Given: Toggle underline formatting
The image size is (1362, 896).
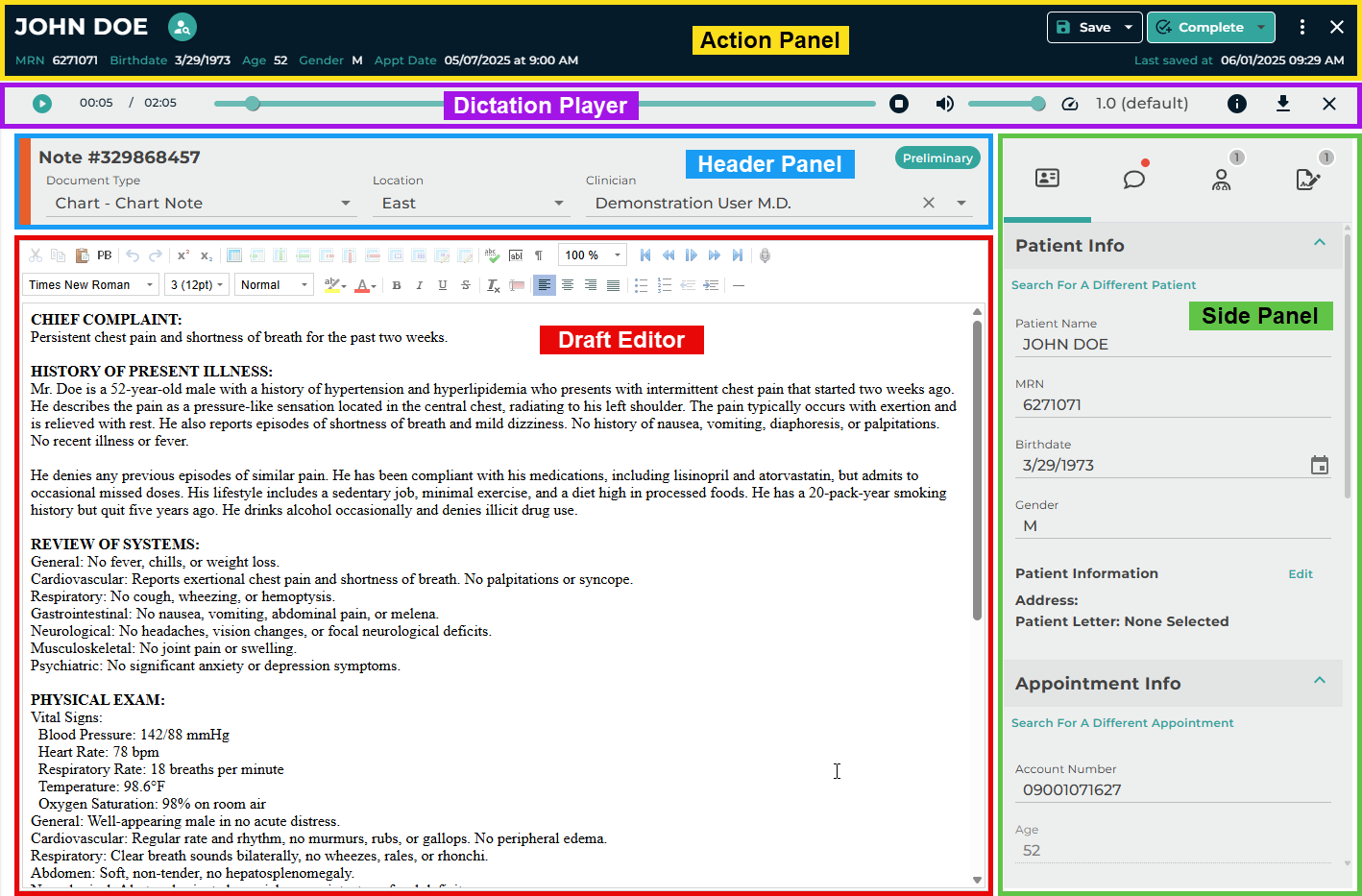Looking at the screenshot, I should pos(443,285).
